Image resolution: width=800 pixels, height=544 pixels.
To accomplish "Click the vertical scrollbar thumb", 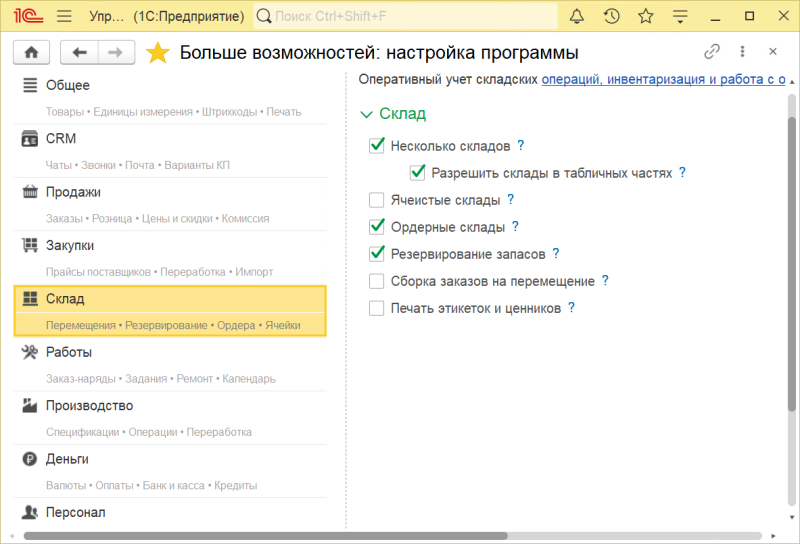I will [792, 263].
